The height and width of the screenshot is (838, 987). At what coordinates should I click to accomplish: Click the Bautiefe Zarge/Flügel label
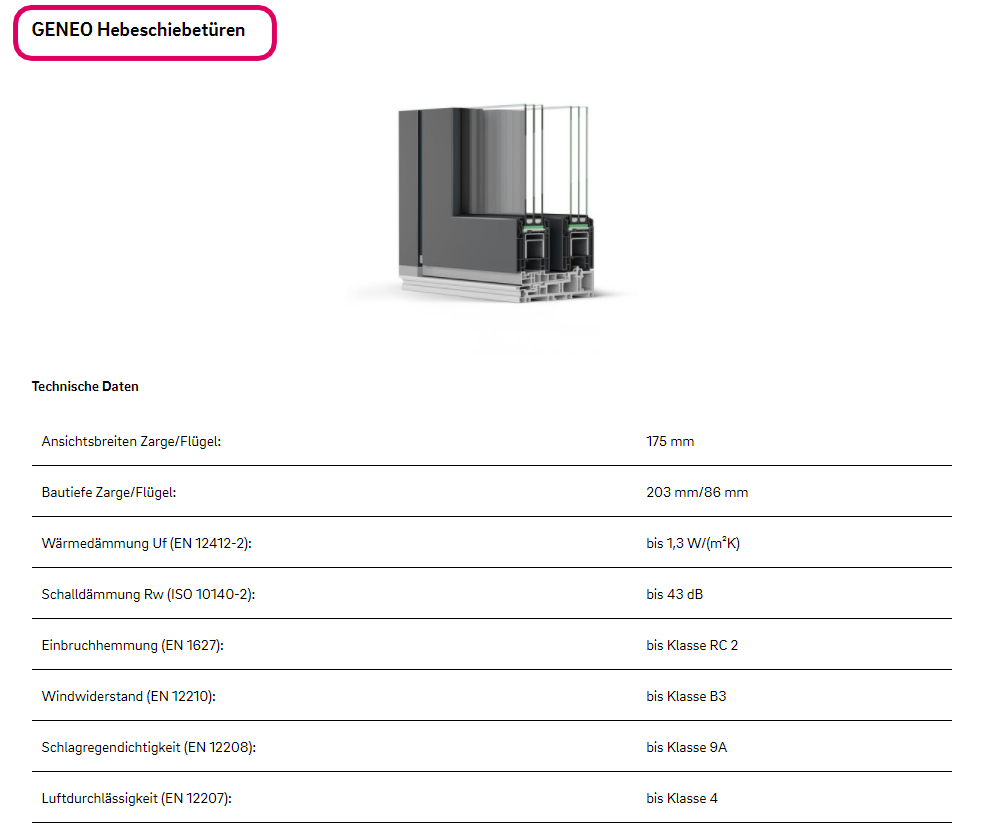109,492
